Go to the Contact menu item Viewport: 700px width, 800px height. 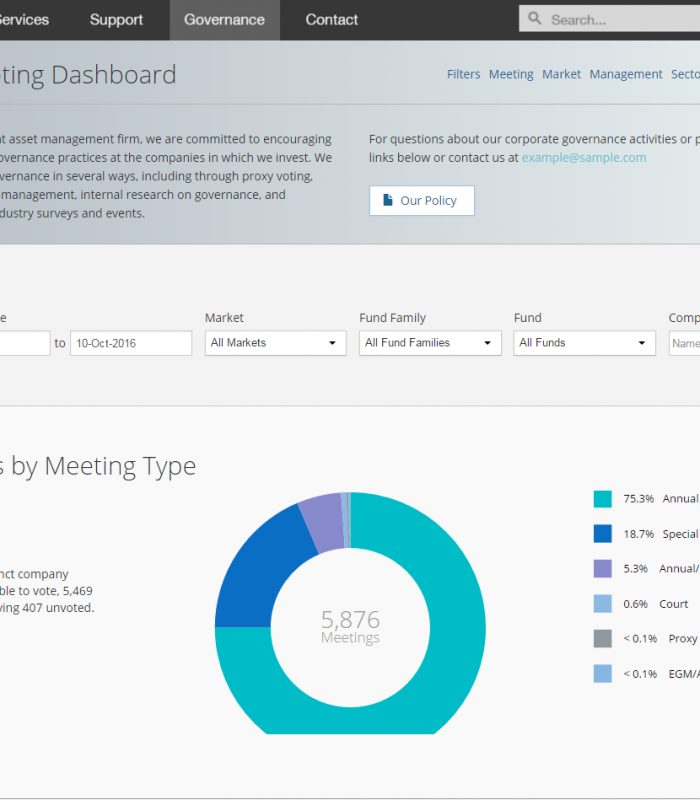pyautogui.click(x=331, y=20)
